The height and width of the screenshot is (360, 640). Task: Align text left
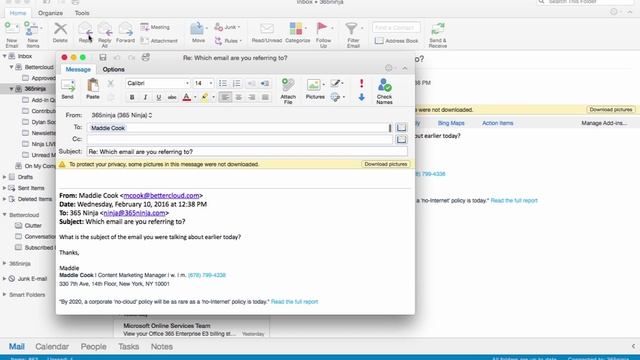point(225,97)
